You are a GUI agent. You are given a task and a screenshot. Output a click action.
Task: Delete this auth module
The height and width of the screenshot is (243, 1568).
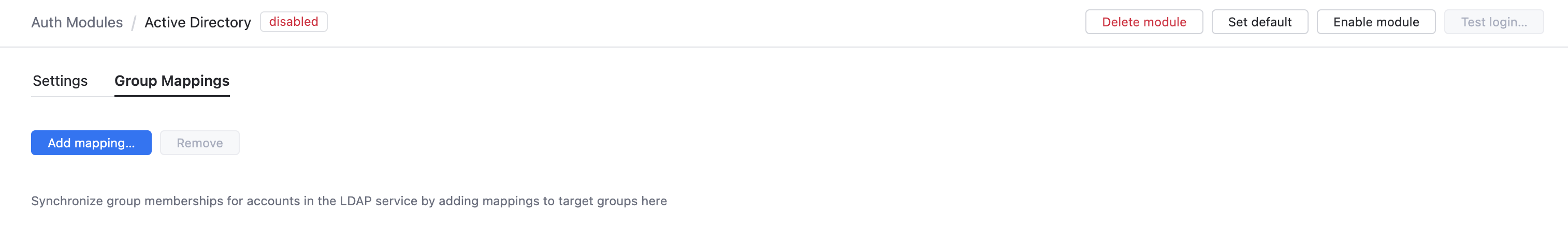point(1143,22)
